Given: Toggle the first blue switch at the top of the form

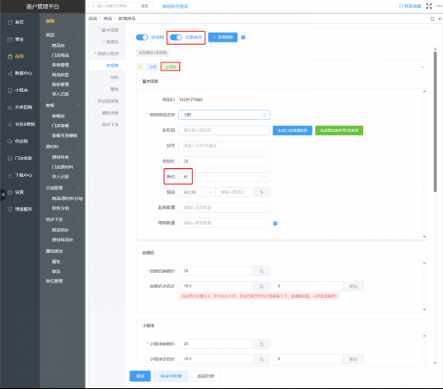Looking at the screenshot, I should (142, 37).
